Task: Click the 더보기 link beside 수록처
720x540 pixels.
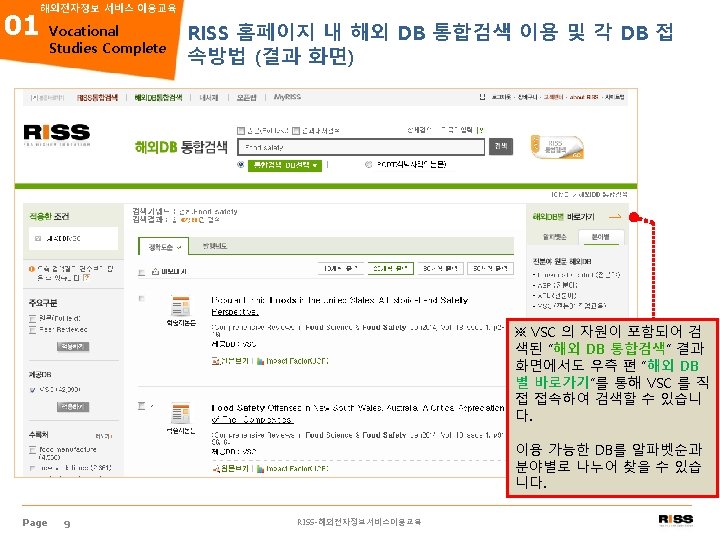Action: (103, 436)
